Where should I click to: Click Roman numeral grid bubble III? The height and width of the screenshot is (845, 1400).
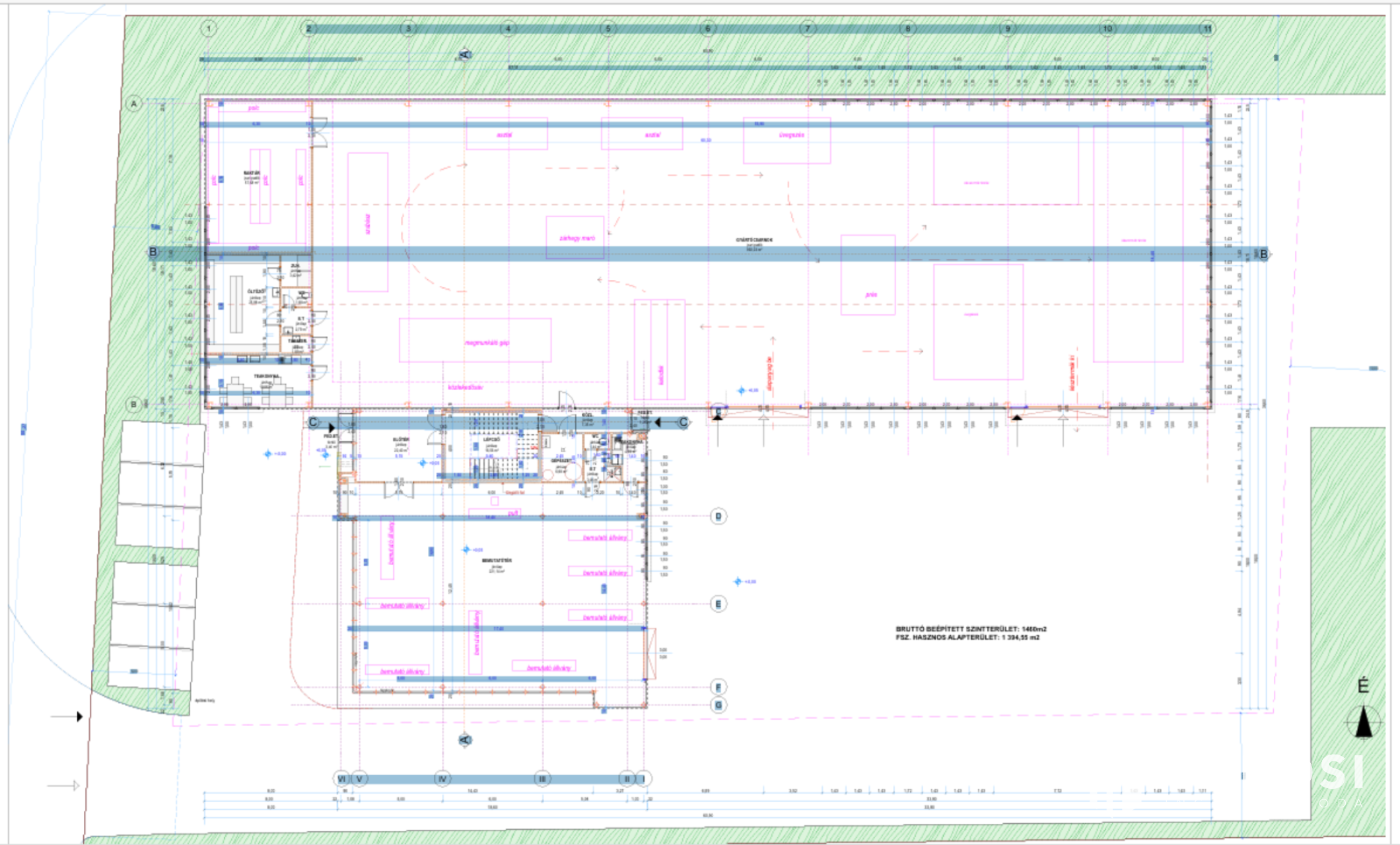[542, 779]
